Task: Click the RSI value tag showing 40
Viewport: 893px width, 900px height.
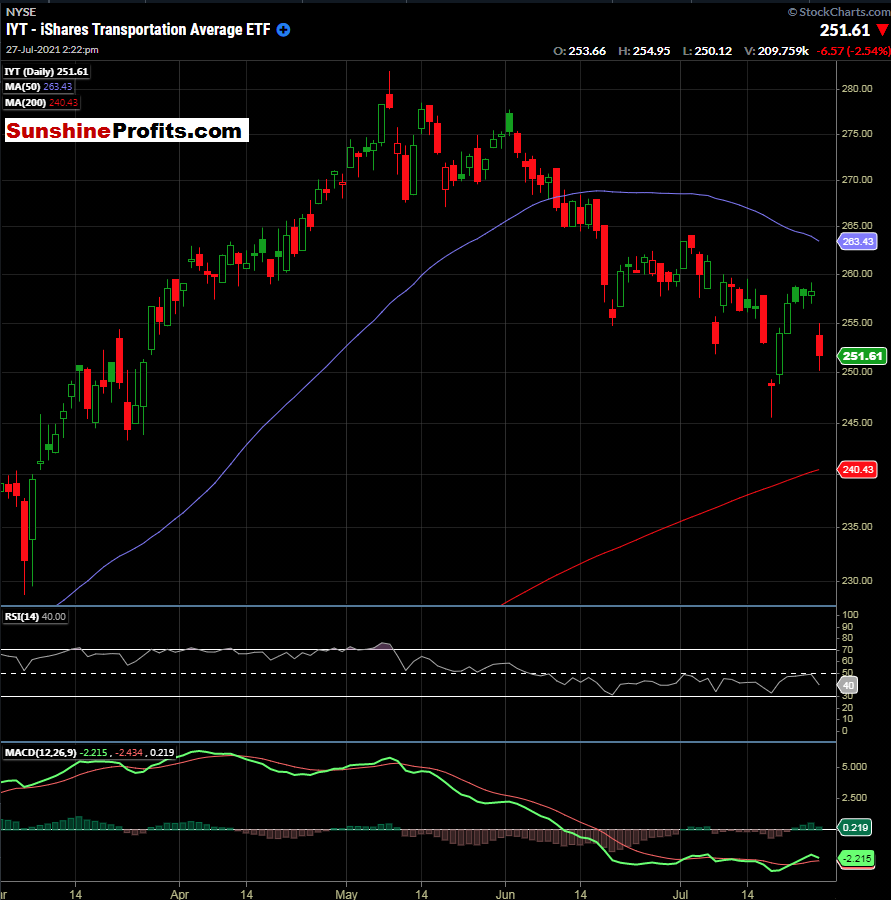Action: pos(848,685)
